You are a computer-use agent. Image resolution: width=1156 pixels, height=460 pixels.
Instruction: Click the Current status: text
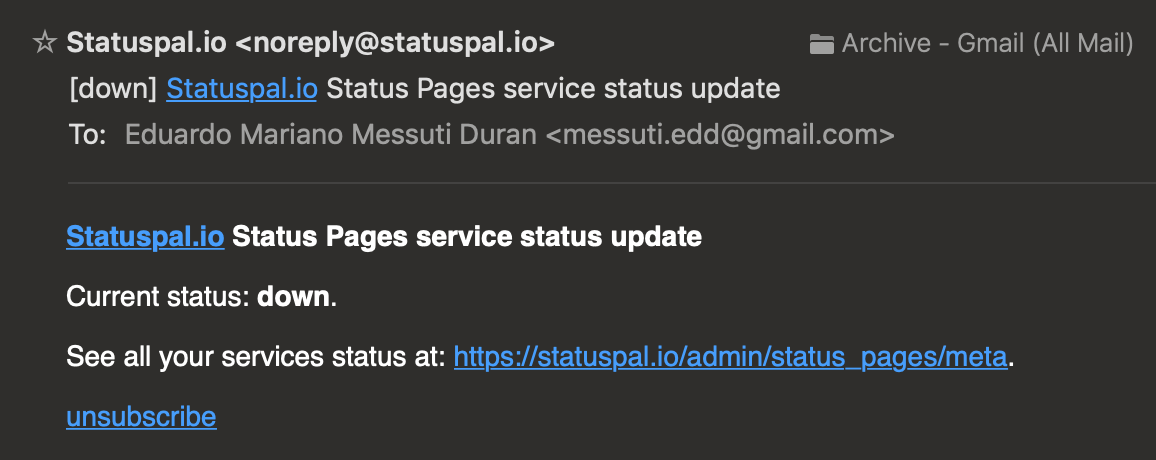159,297
